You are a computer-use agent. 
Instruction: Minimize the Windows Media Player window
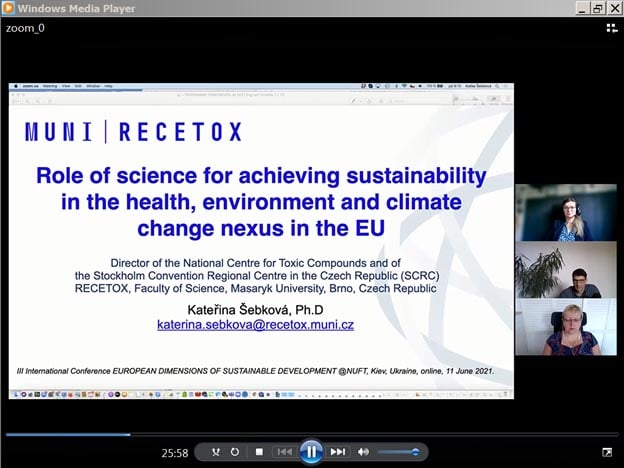[x=582, y=8]
